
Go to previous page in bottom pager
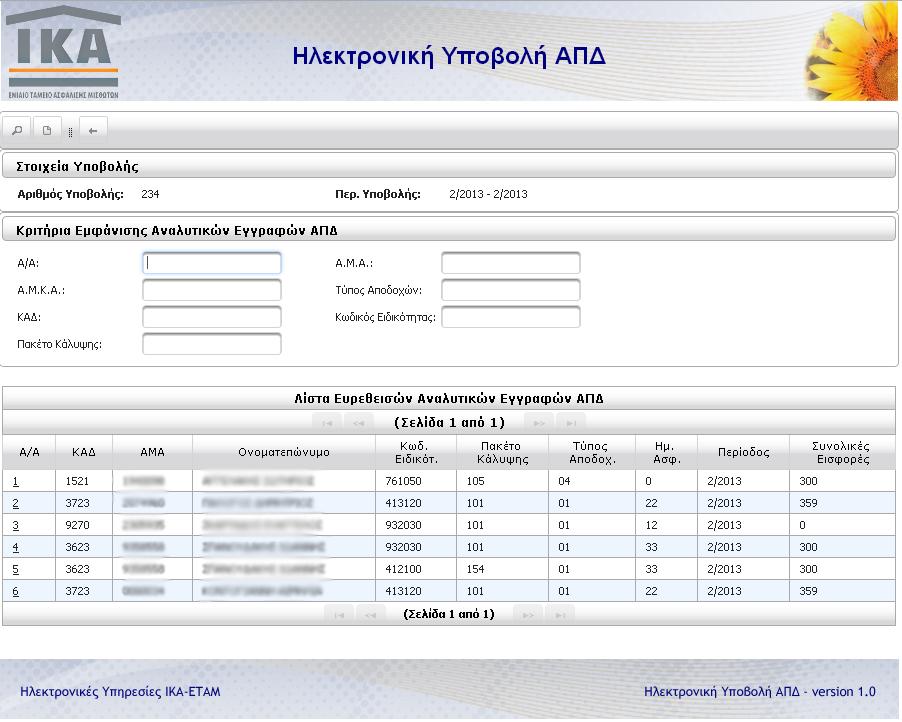coord(370,615)
